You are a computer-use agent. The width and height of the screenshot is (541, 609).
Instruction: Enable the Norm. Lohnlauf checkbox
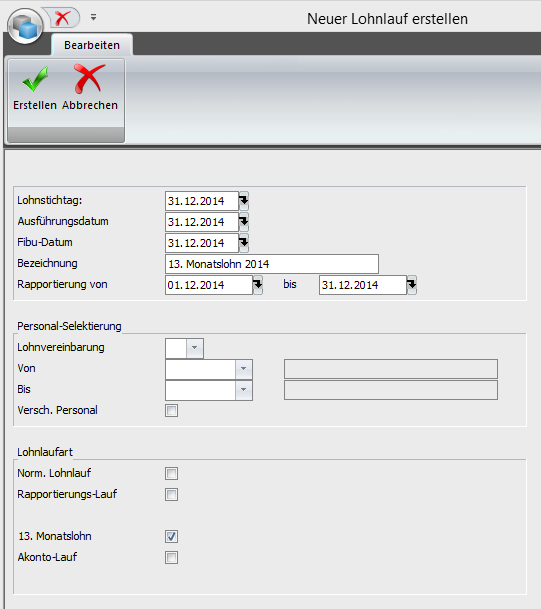click(171, 473)
